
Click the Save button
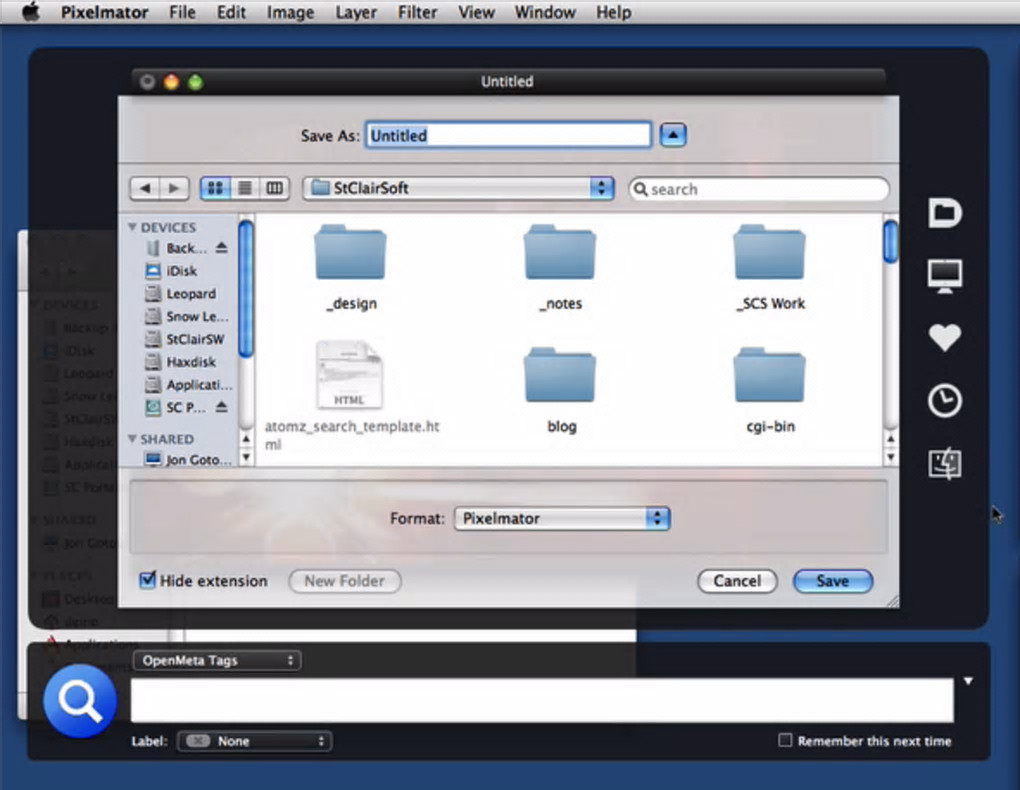point(832,581)
